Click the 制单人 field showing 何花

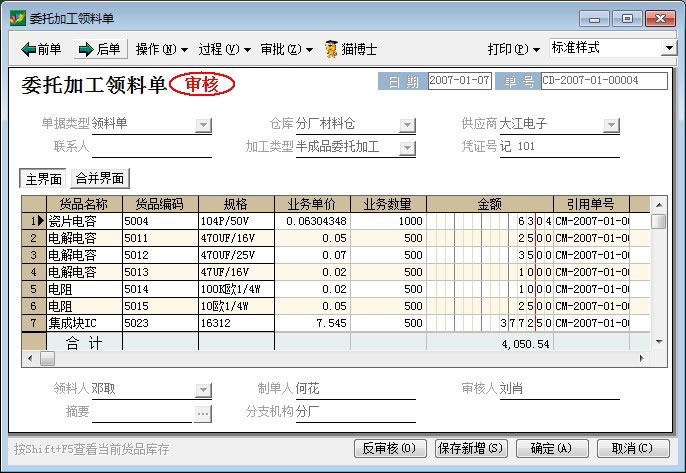pos(356,389)
